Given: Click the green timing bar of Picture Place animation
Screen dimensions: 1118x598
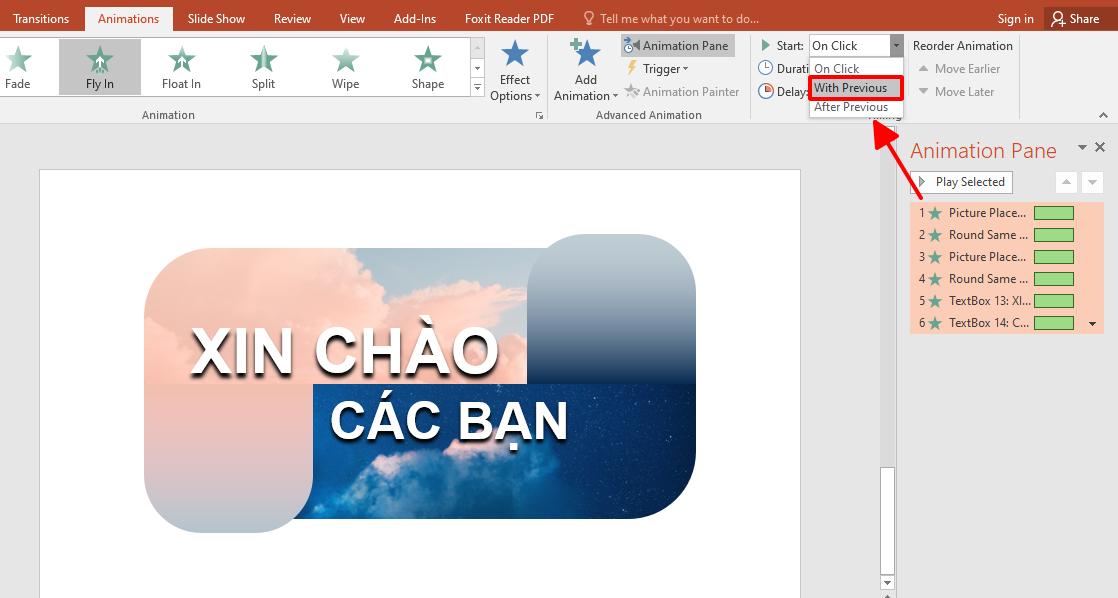Looking at the screenshot, I should [x=1054, y=212].
